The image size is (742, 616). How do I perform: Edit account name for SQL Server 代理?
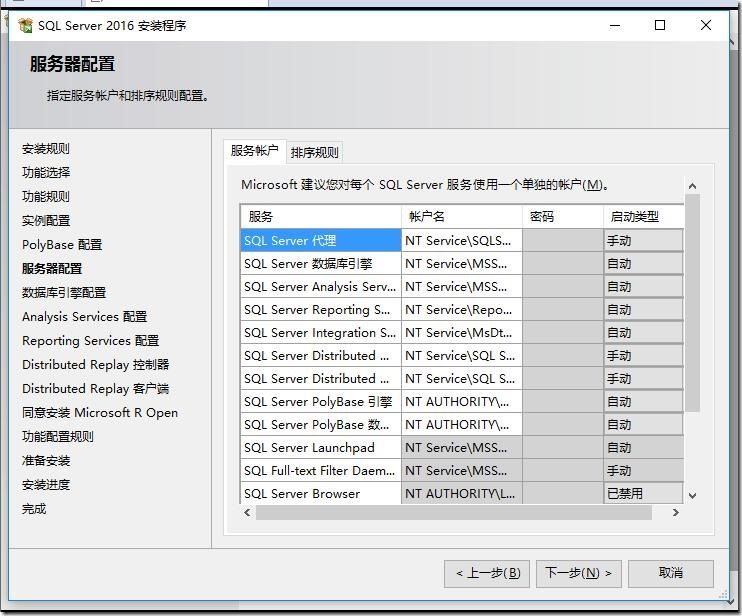(x=462, y=241)
